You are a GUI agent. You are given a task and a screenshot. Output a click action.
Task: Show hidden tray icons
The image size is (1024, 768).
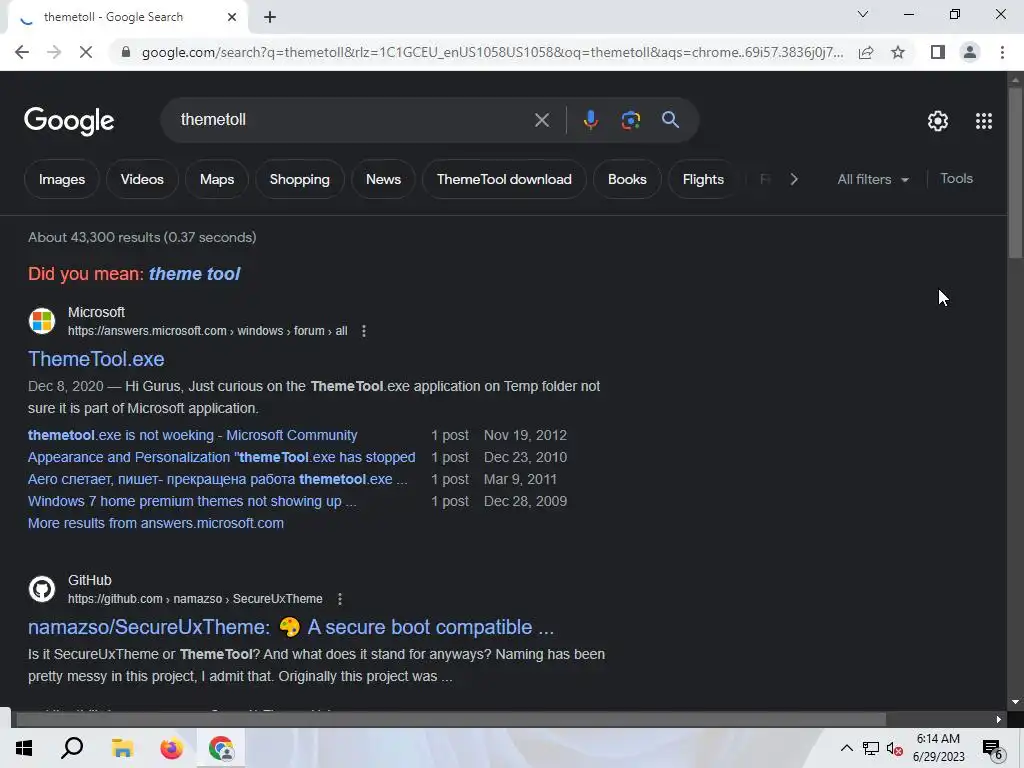tap(846, 748)
